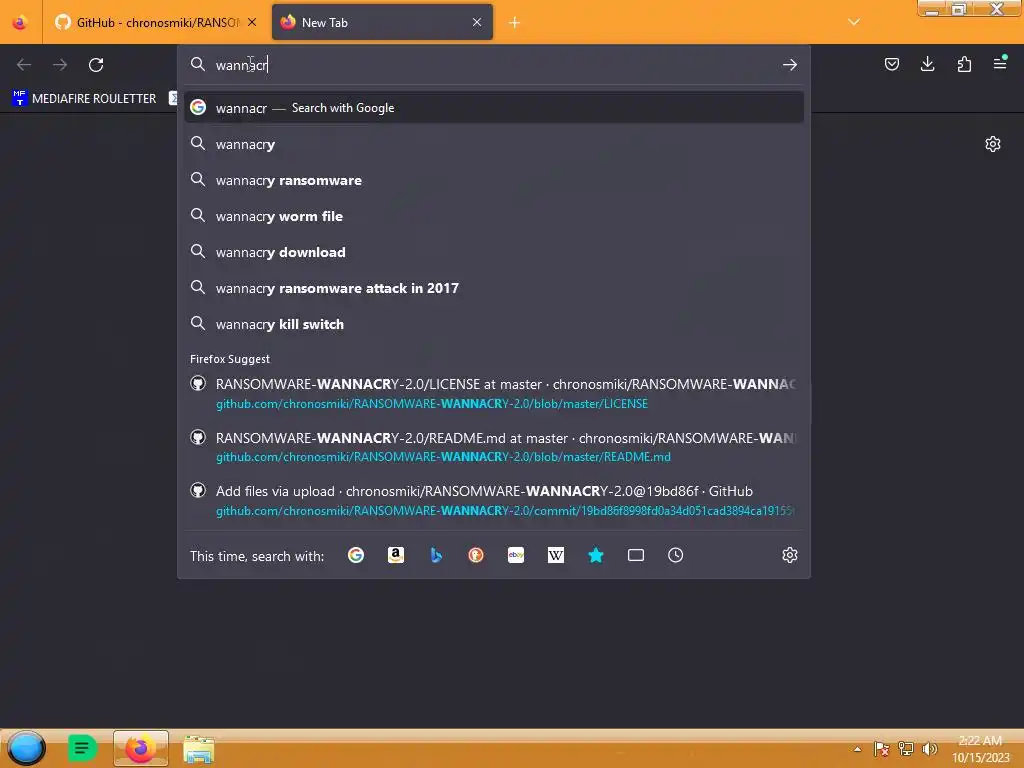Viewport: 1024px width, 768px height.
Task: Open search settings gear in dropdown
Action: click(790, 555)
